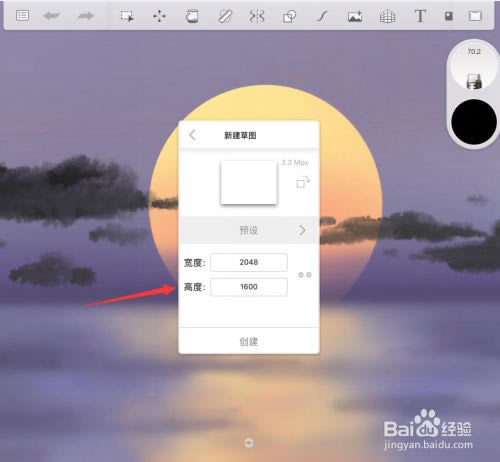Toggle the canvas orientation rotate icon
Screen dimensions: 500x462
[303, 182]
